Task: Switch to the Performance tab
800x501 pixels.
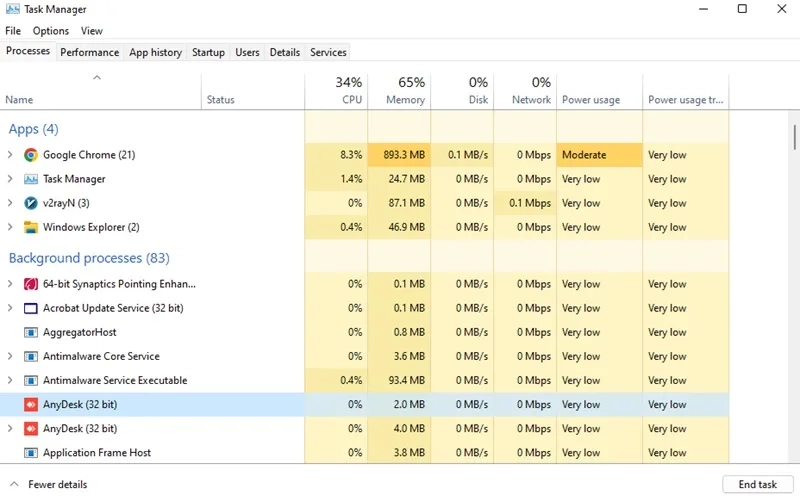Action: (x=89, y=52)
